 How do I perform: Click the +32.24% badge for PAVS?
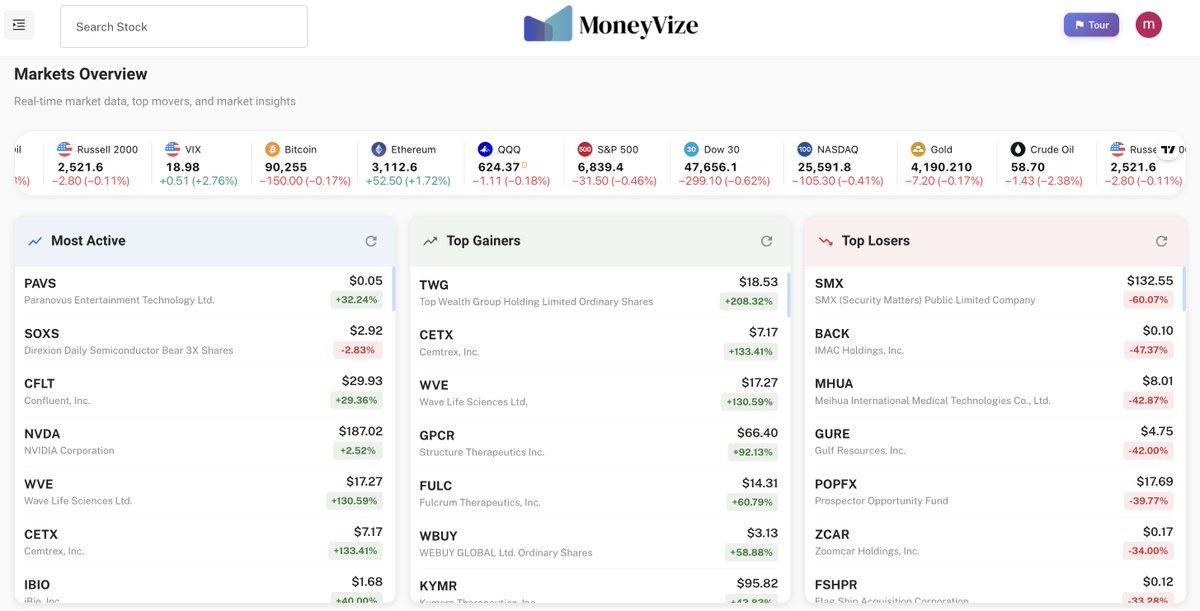[x=357, y=300]
